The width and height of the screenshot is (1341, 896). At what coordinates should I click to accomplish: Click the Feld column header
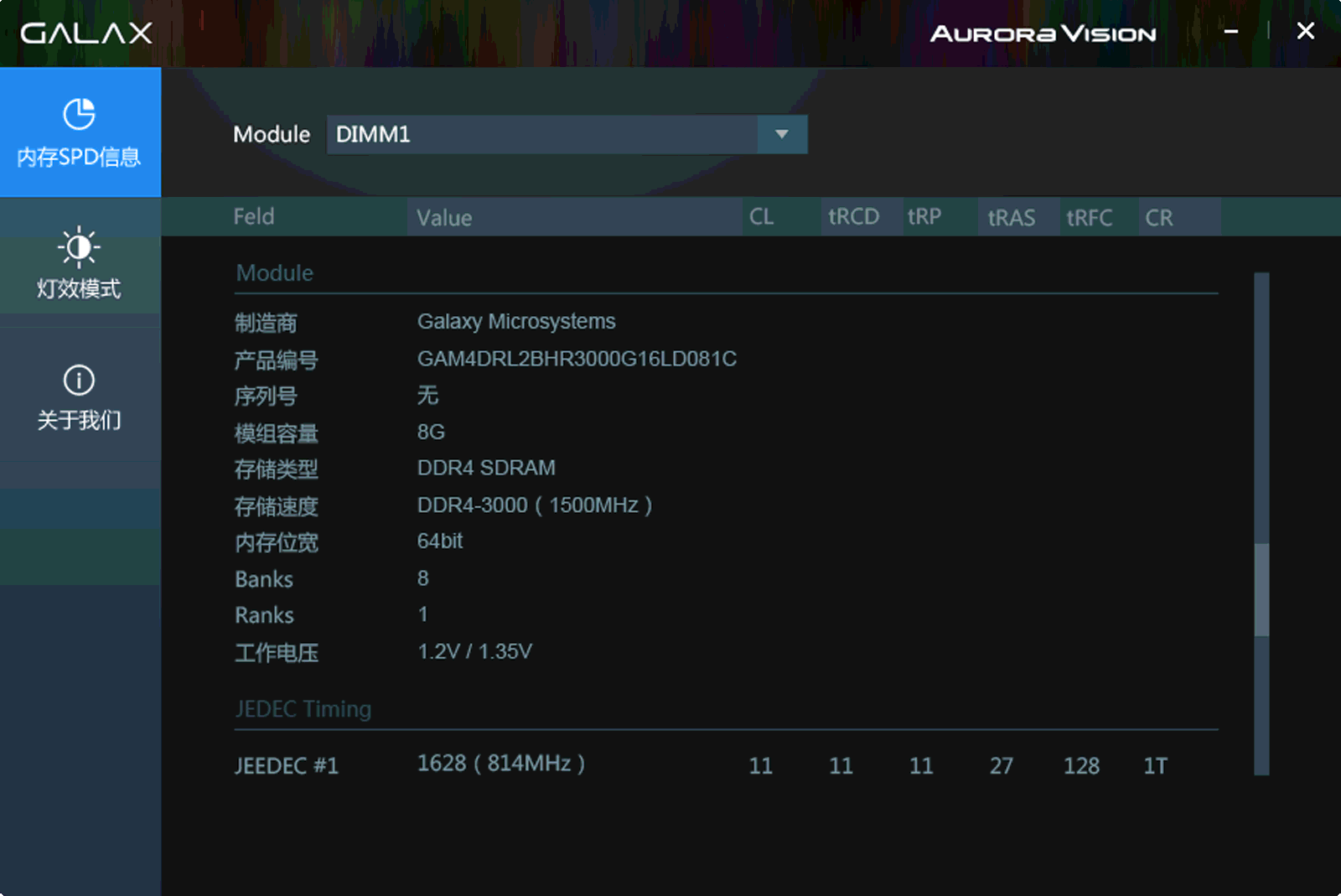pos(254,216)
